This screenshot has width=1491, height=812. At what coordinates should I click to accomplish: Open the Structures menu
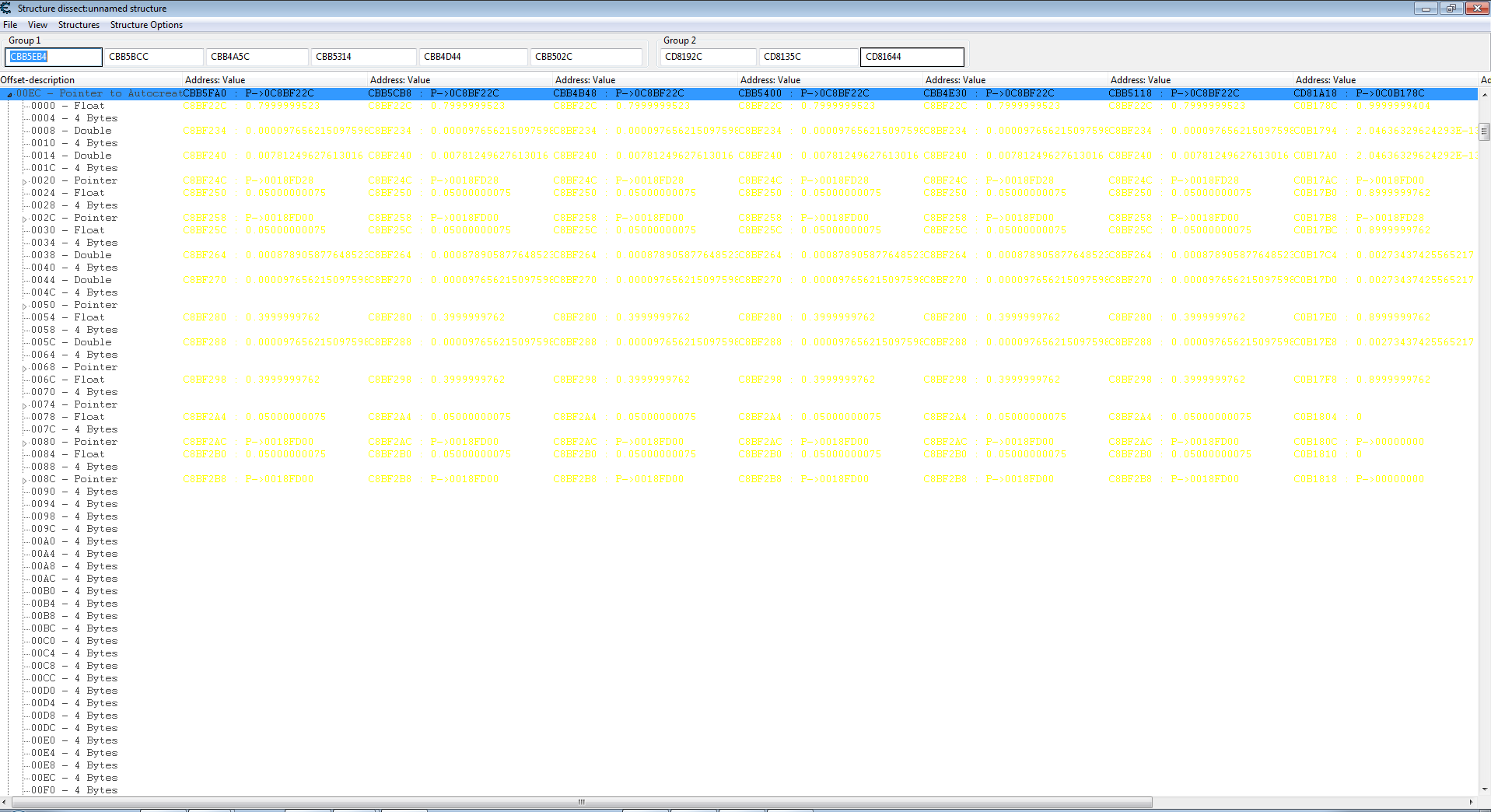click(x=79, y=25)
